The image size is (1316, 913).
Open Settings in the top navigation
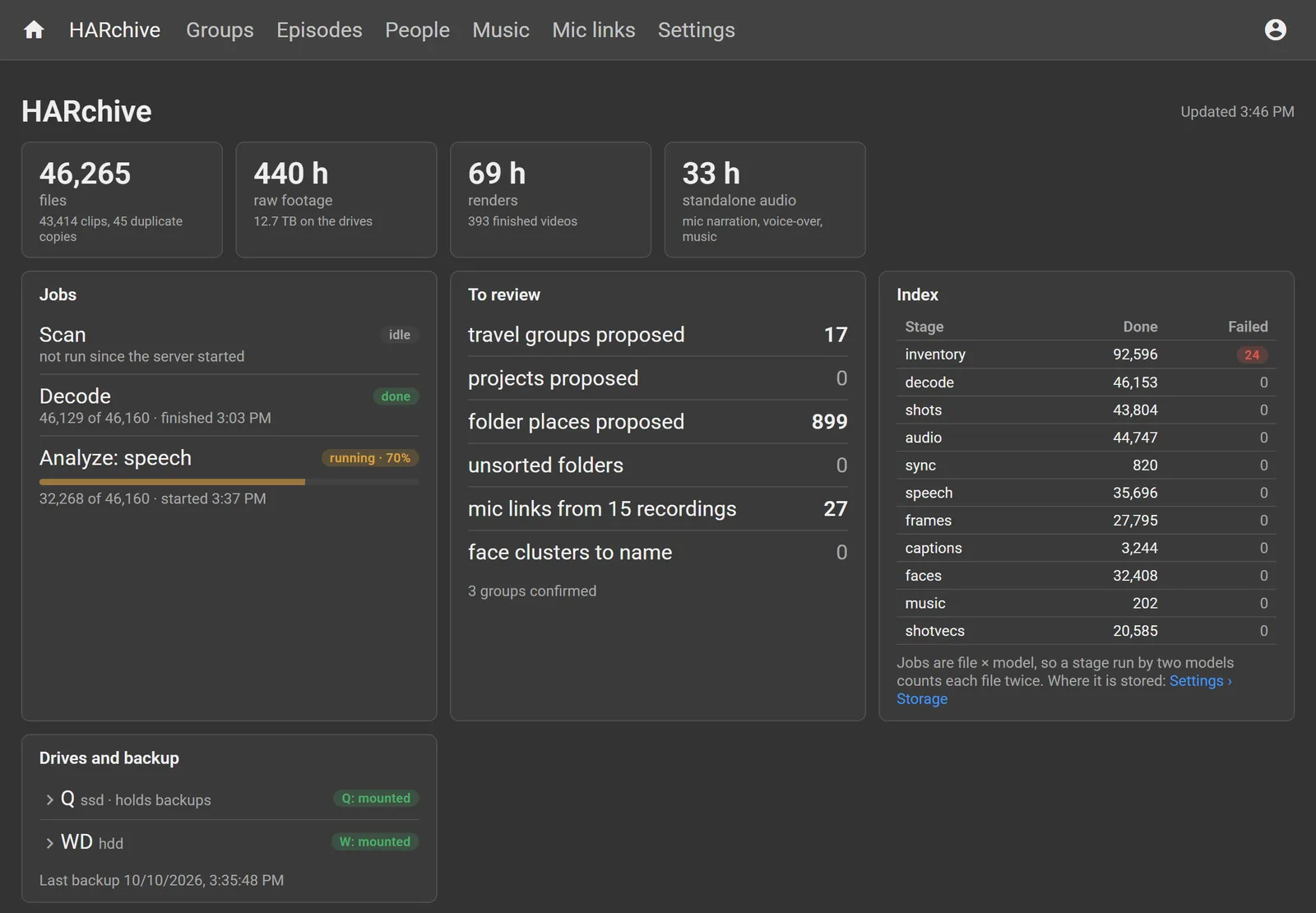pyautogui.click(x=697, y=30)
